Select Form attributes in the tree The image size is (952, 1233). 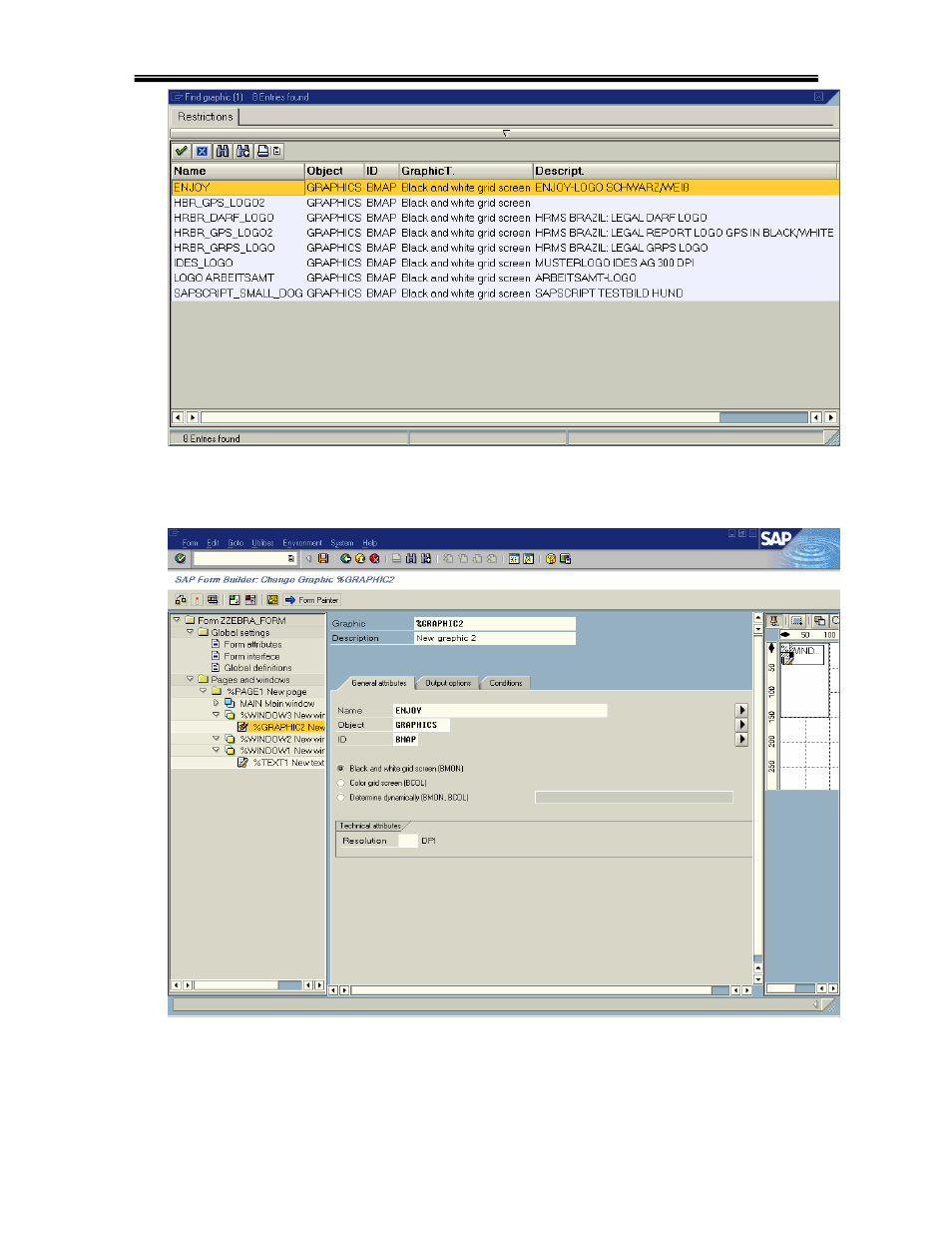click(x=252, y=644)
